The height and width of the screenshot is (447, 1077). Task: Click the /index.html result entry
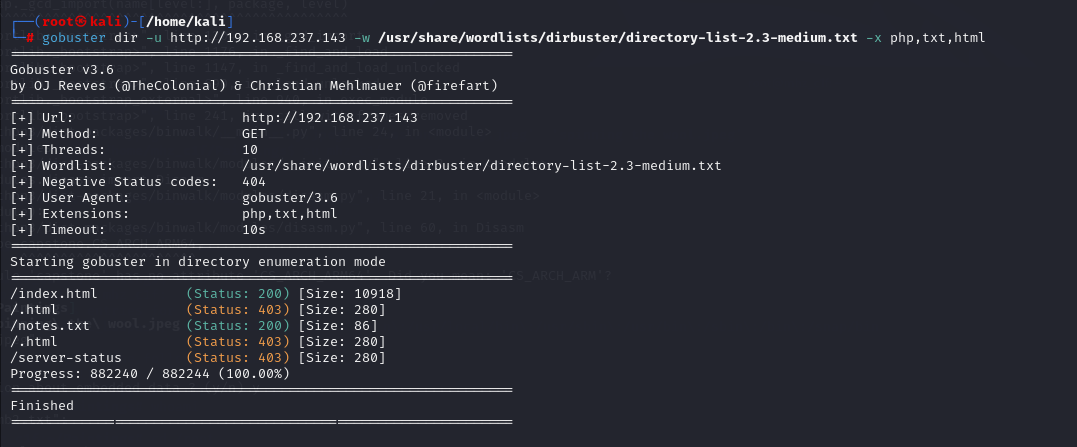click(x=52, y=293)
